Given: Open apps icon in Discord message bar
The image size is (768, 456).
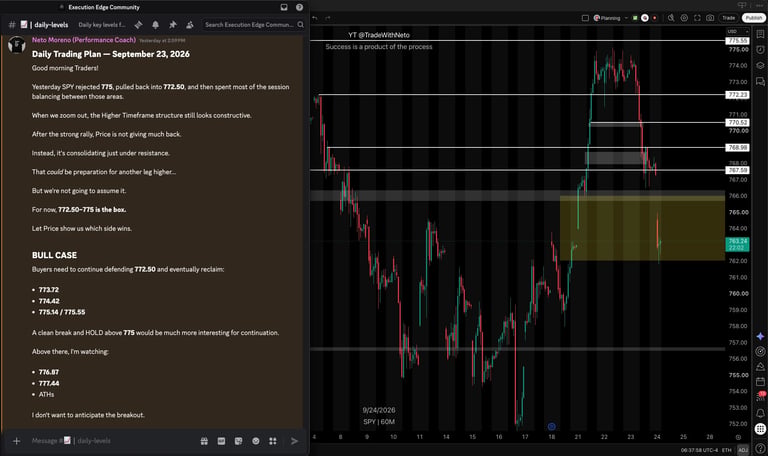Looking at the screenshot, I should pyautogui.click(x=273, y=441).
